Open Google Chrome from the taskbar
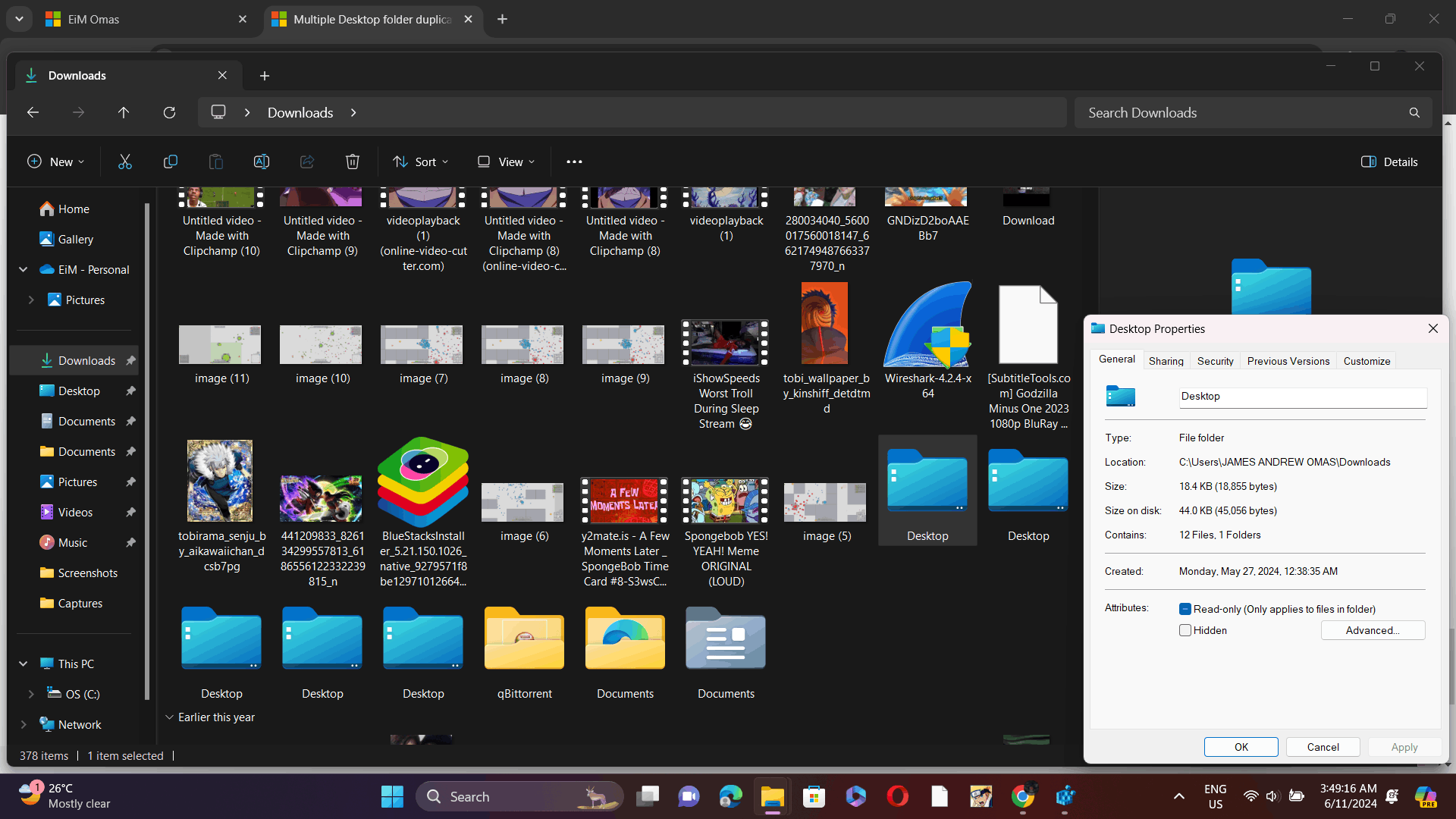 coord(1022,796)
